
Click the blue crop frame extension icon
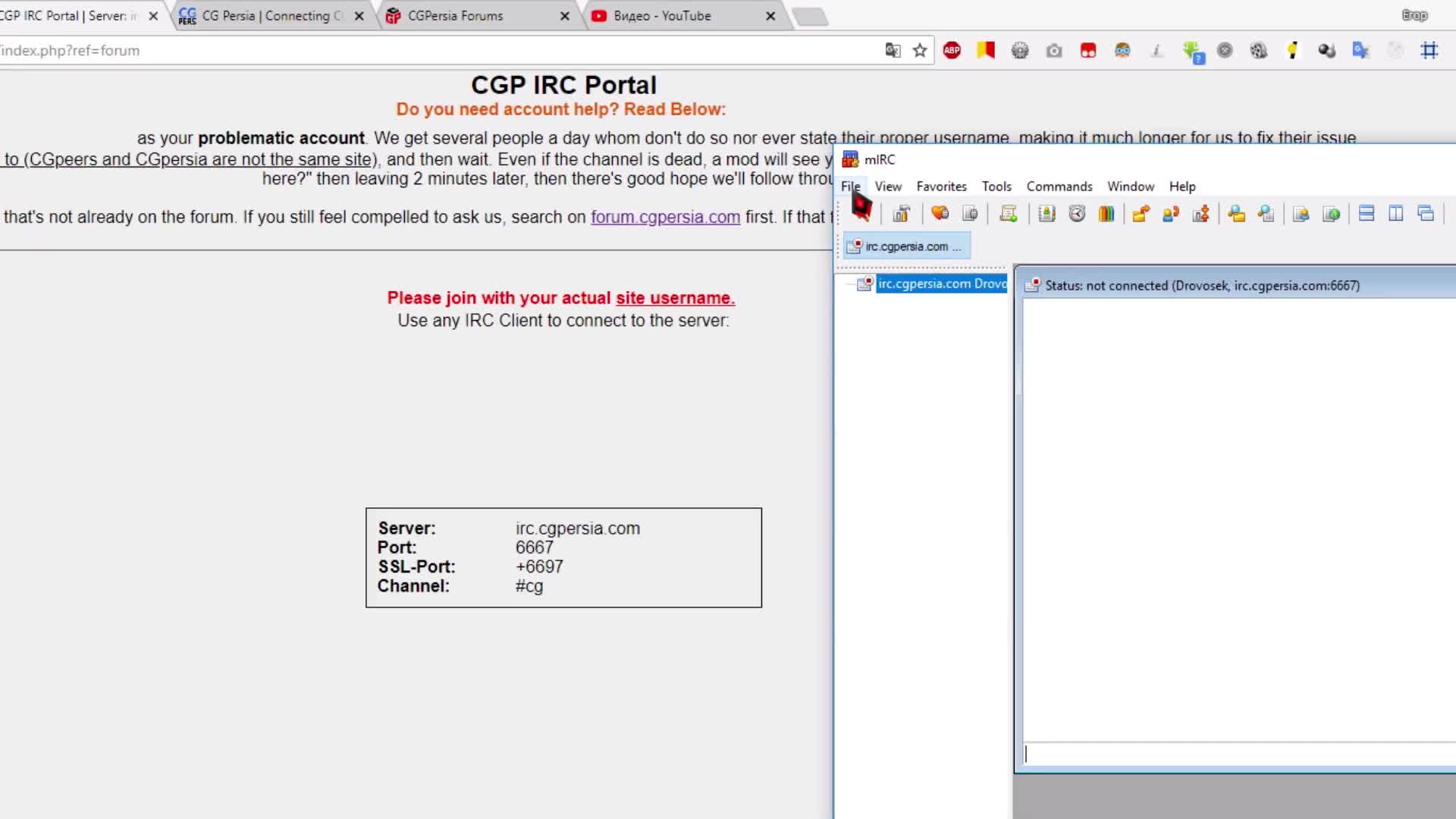click(1429, 51)
